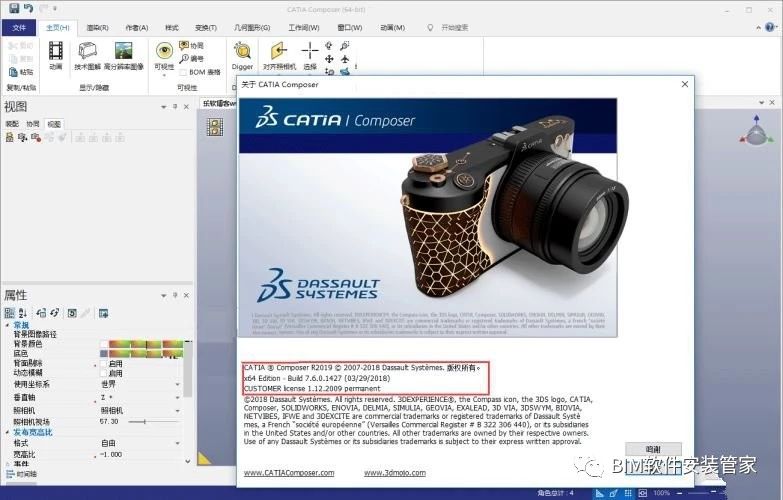Click the view orientation gizmo
783x500 pixels.
coord(756,130)
